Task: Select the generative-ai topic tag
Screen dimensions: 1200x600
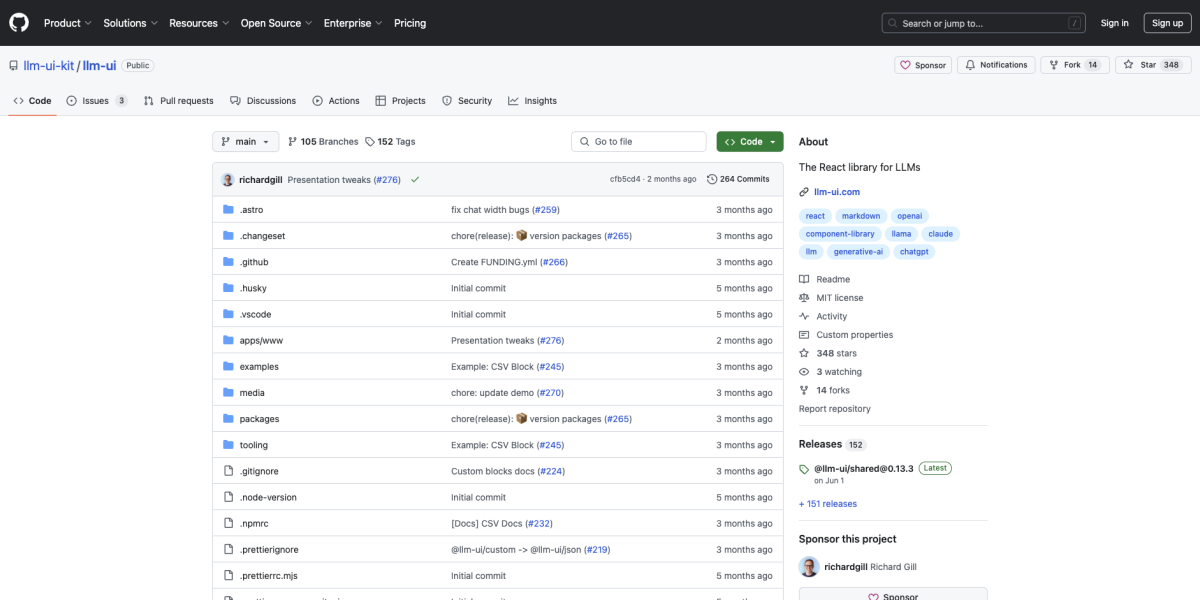Action: point(858,252)
